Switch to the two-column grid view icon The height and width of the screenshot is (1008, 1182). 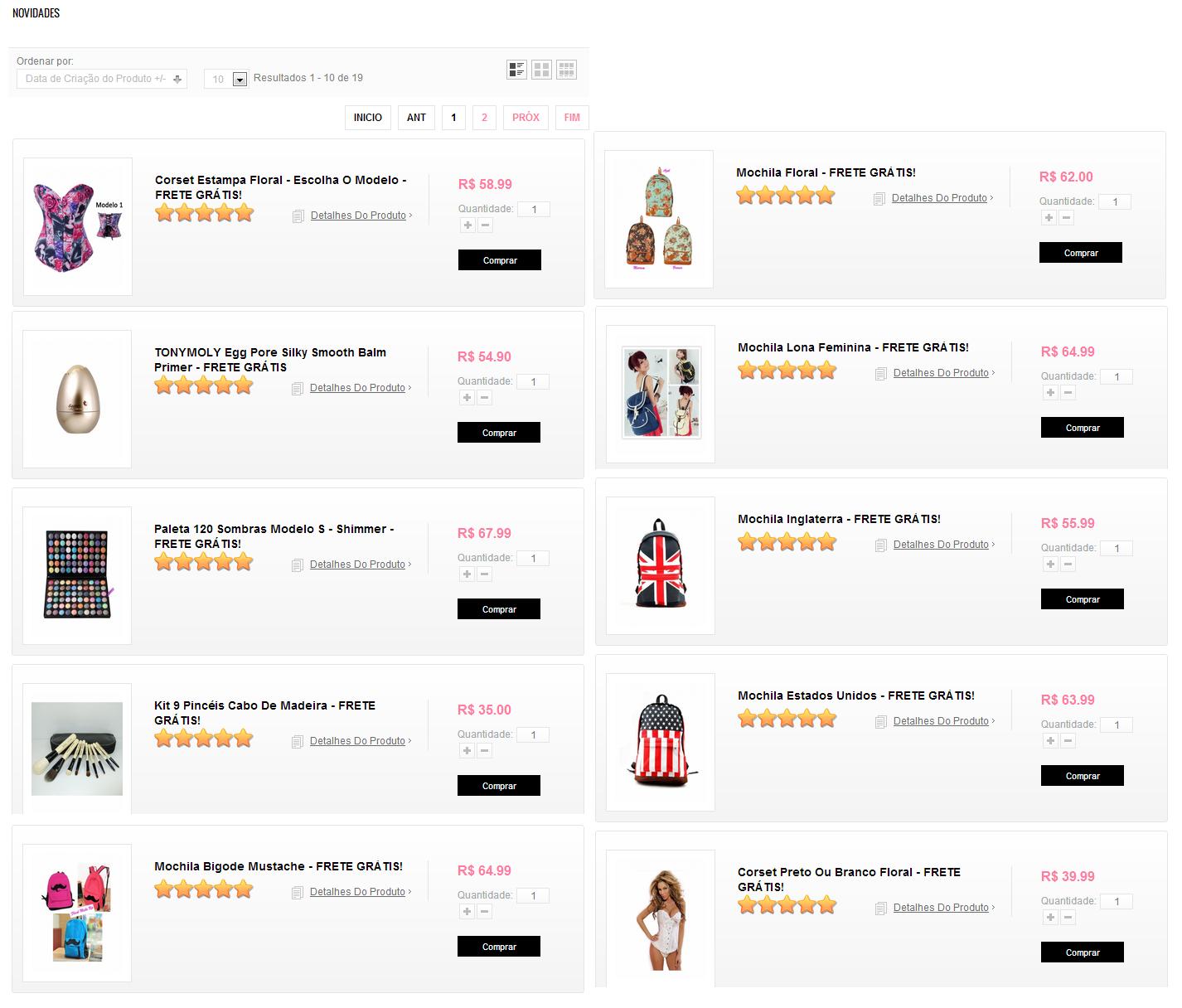(x=541, y=70)
